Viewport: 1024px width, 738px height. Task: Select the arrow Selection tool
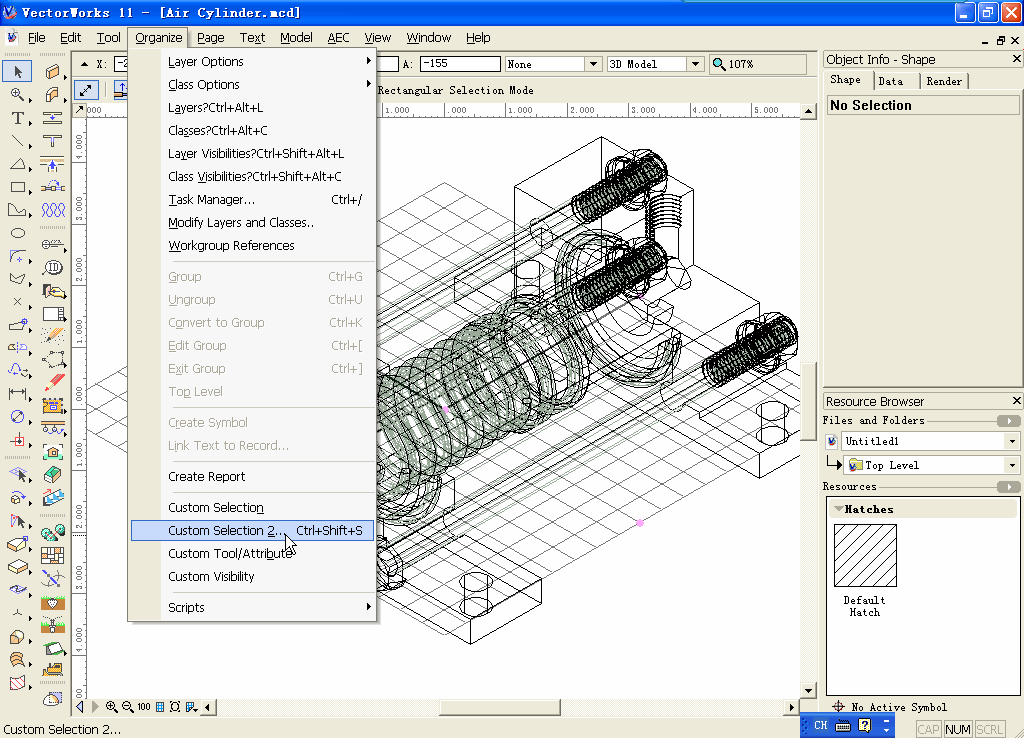tap(18, 71)
